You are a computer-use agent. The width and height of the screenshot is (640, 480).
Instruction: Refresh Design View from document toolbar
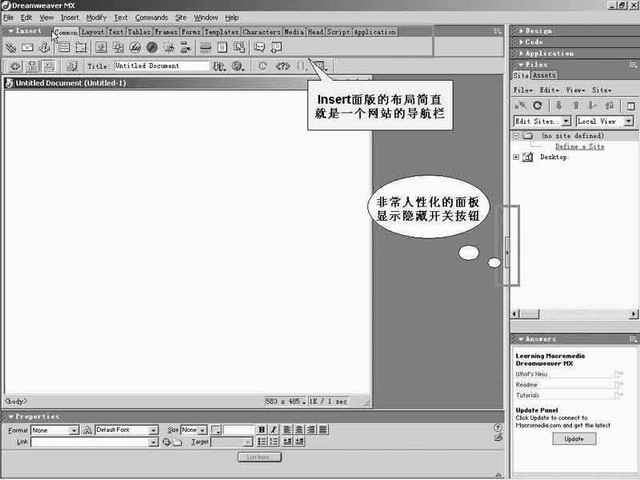pos(262,66)
